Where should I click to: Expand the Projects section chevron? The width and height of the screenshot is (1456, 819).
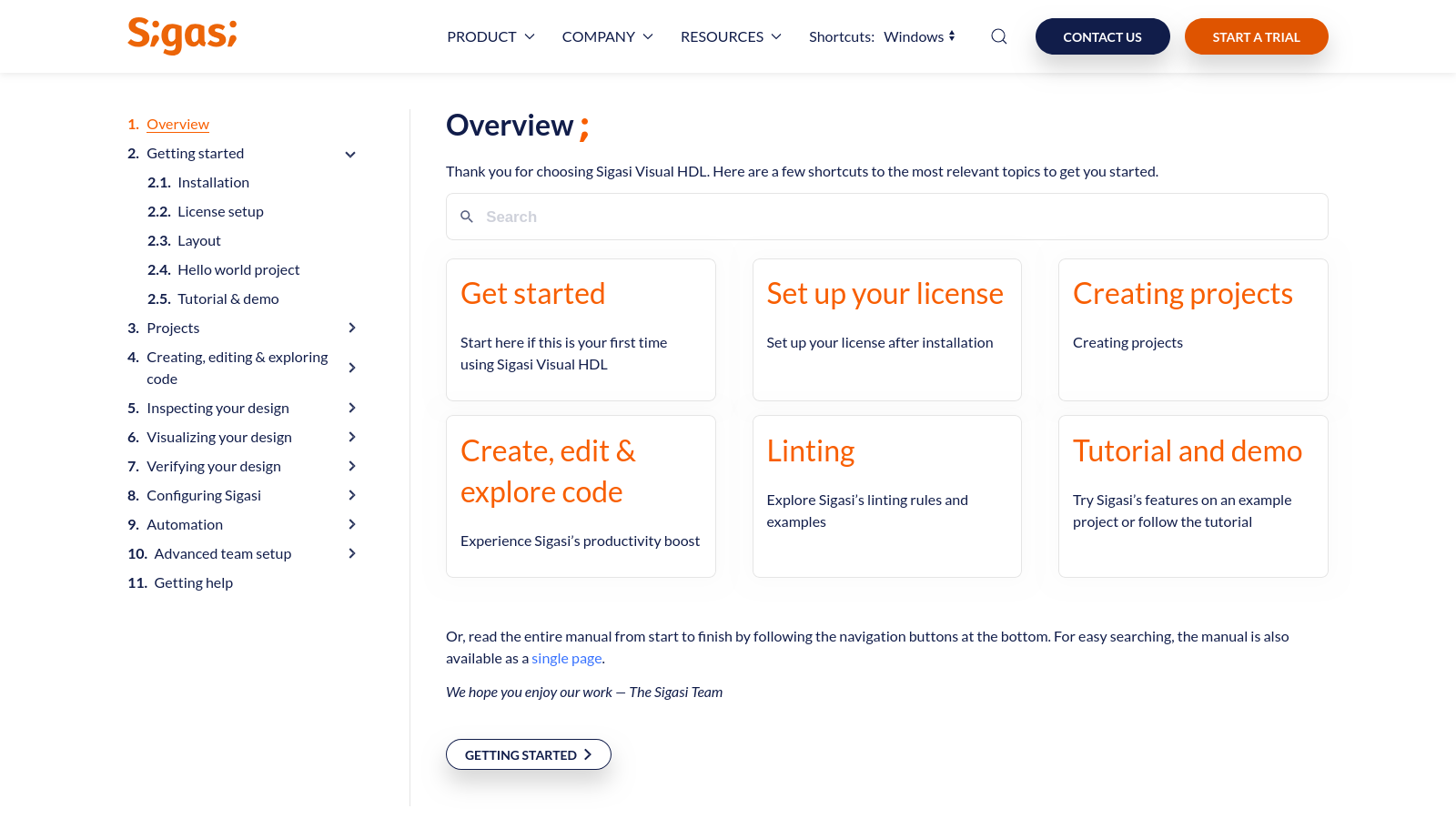352,328
